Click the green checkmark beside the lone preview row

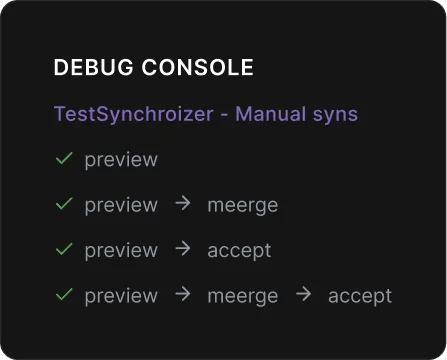(64, 158)
